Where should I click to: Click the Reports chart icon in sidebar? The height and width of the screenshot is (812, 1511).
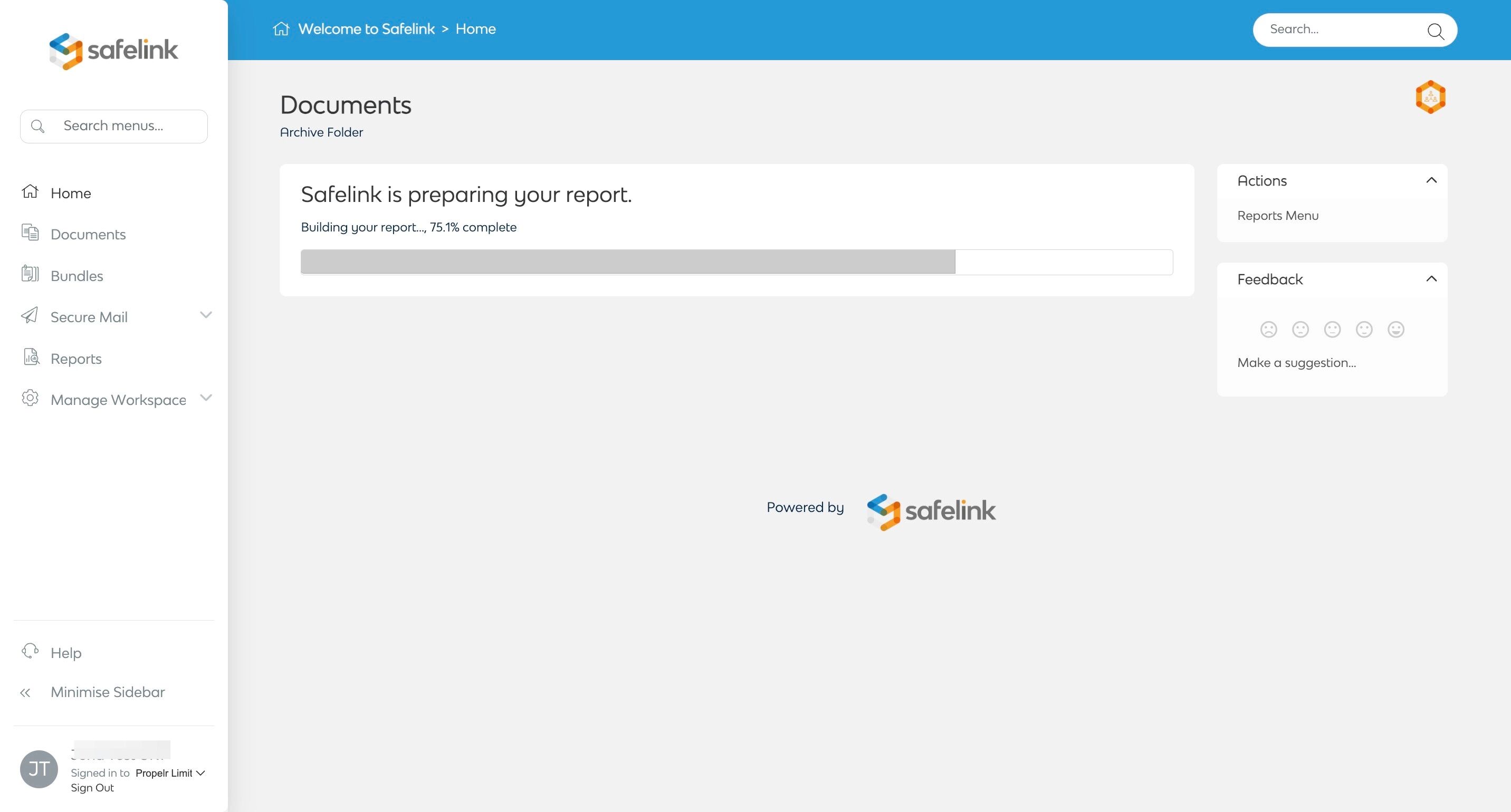pos(31,357)
